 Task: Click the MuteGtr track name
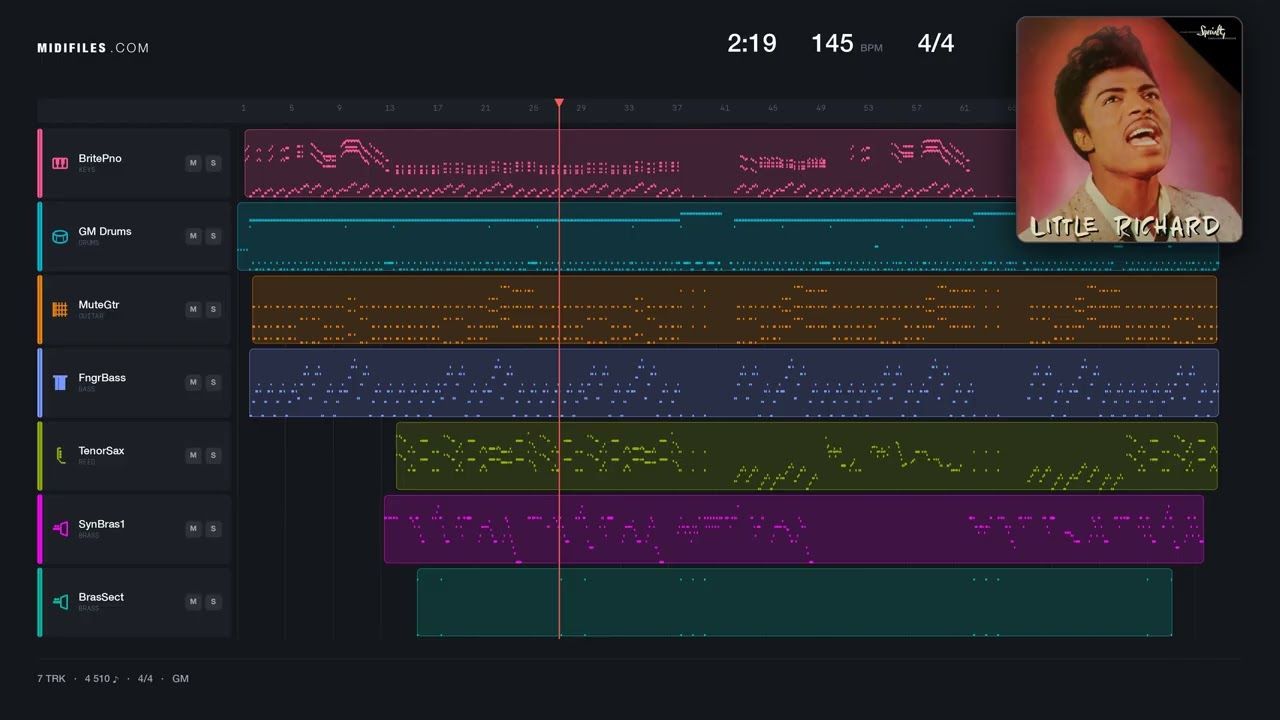point(99,304)
